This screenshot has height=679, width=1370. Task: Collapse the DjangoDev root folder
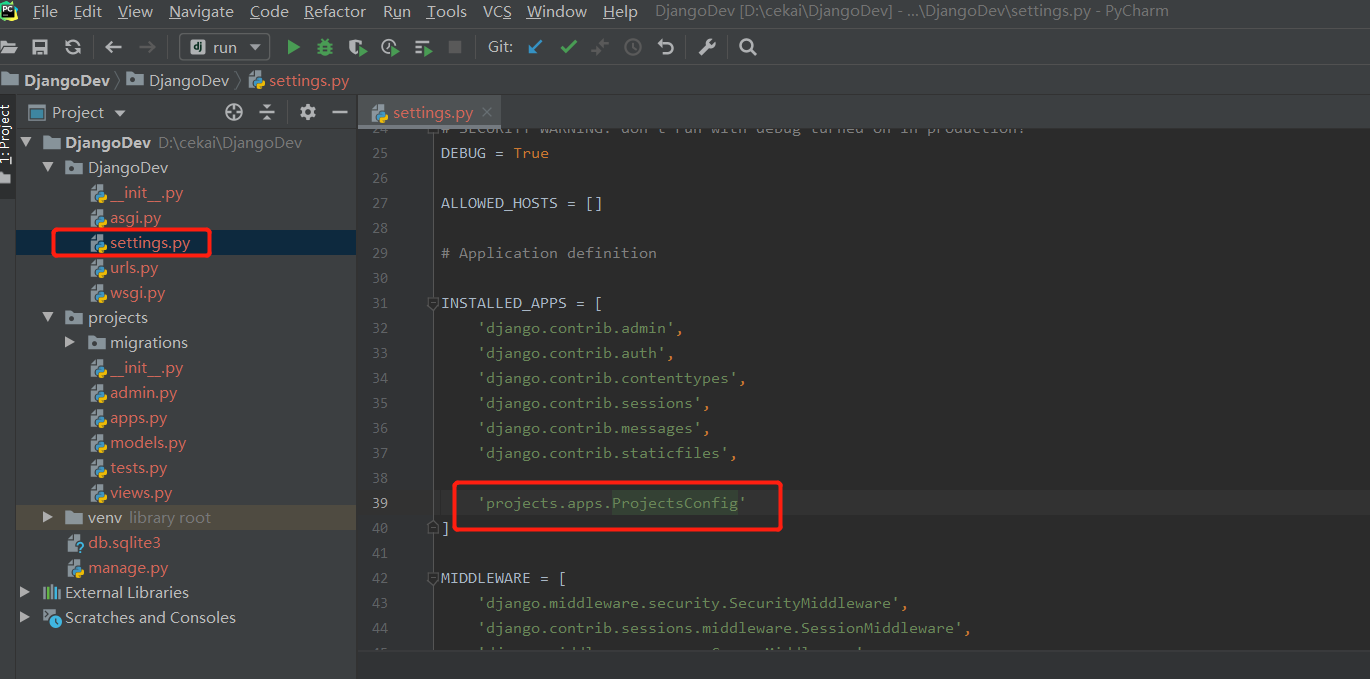coord(26,143)
